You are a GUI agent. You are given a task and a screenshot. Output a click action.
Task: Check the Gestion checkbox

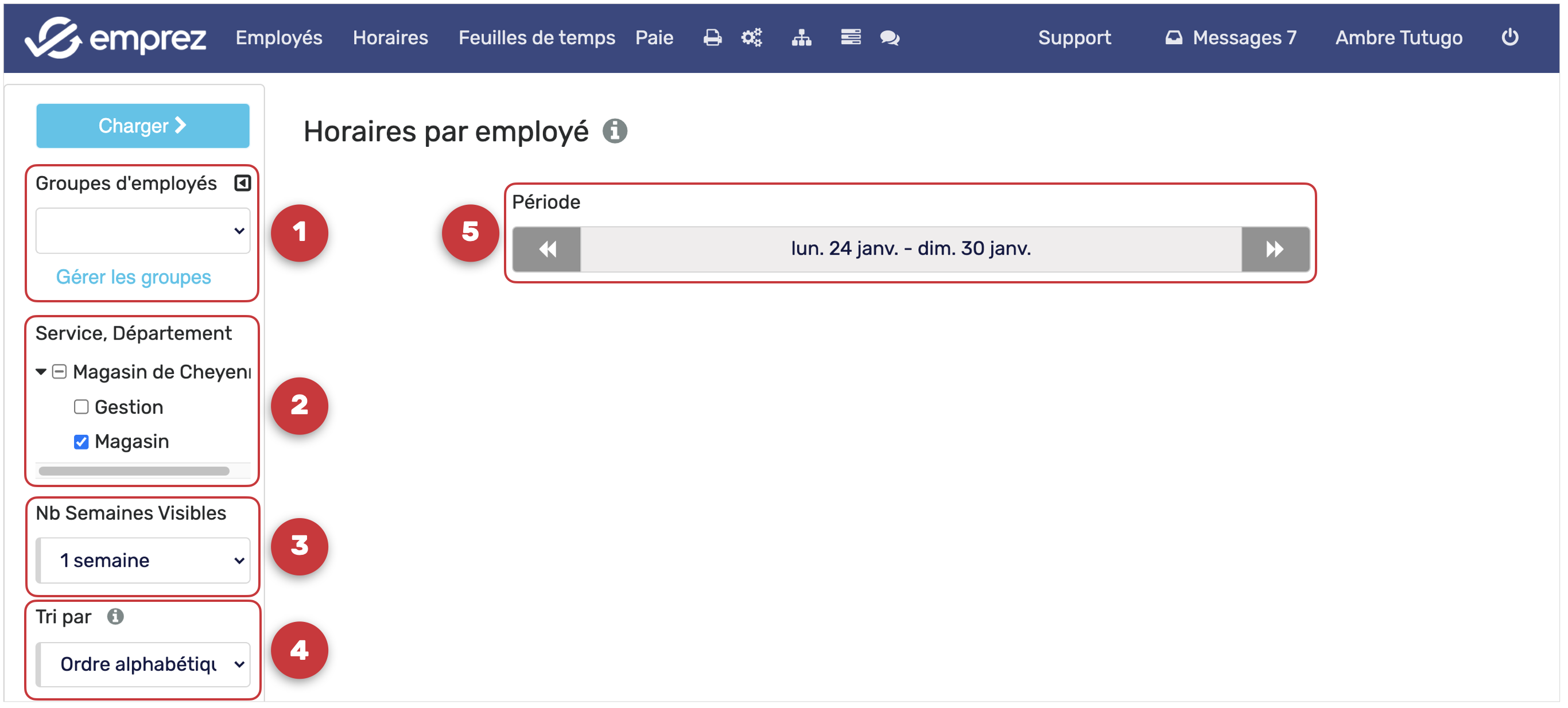pyautogui.click(x=81, y=407)
